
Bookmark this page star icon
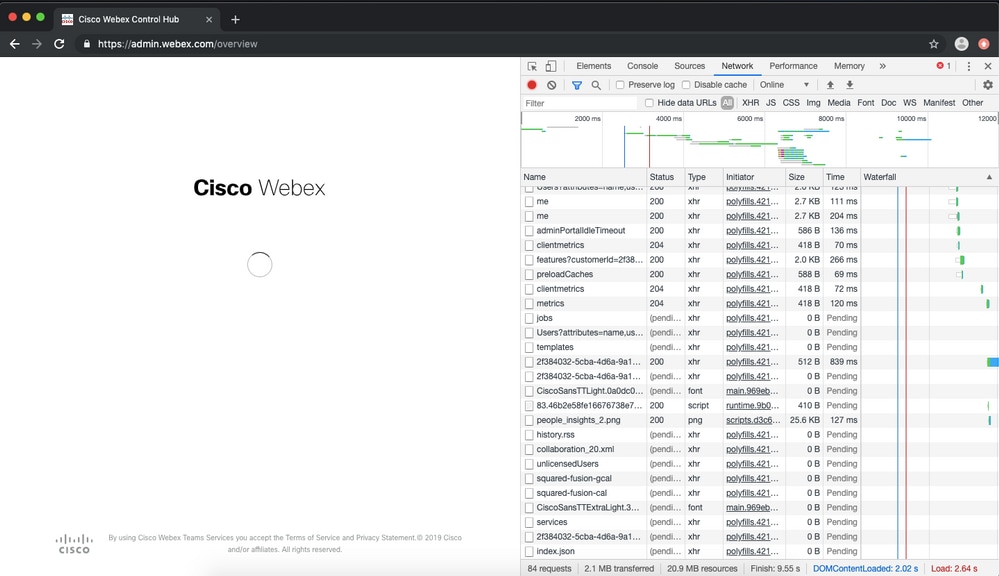coord(934,44)
